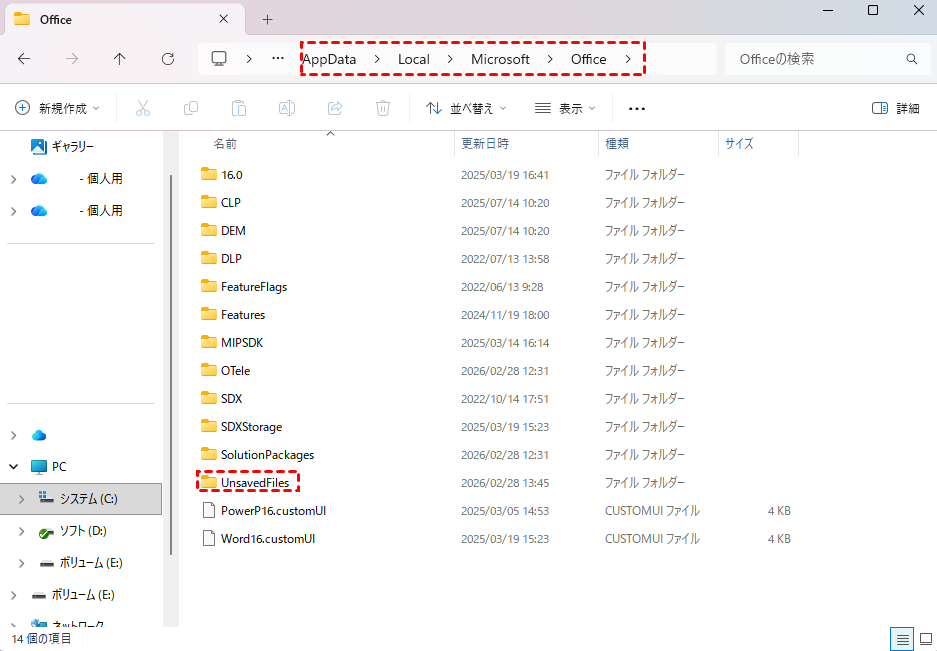Click the Cut scissors icon in toolbar
The height and width of the screenshot is (651, 937).
tap(143, 108)
